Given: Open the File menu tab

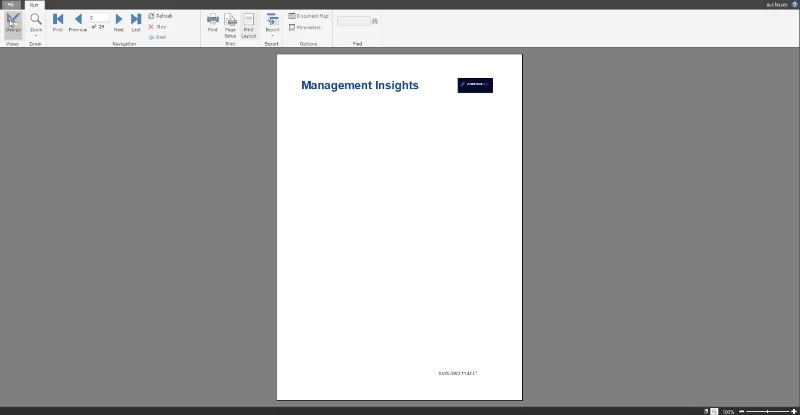Looking at the screenshot, I should point(11,5).
